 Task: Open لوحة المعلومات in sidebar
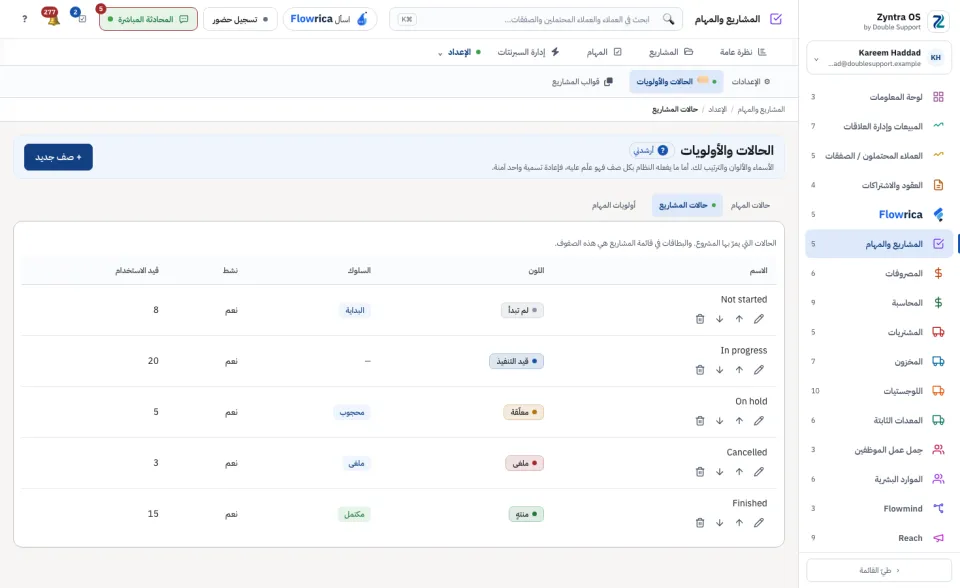click(x=879, y=97)
